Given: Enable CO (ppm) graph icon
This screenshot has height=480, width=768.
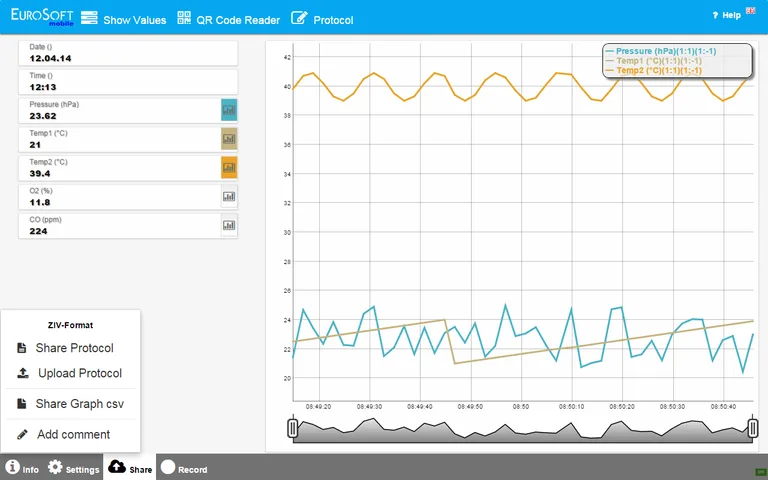Looking at the screenshot, I should point(229,226).
